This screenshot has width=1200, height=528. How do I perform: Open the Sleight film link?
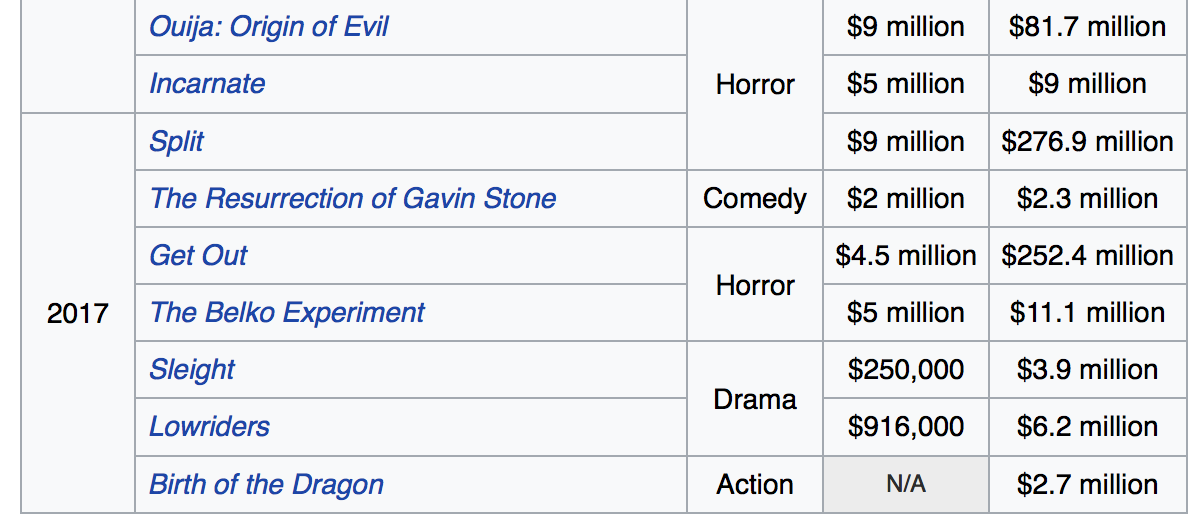pyautogui.click(x=192, y=369)
